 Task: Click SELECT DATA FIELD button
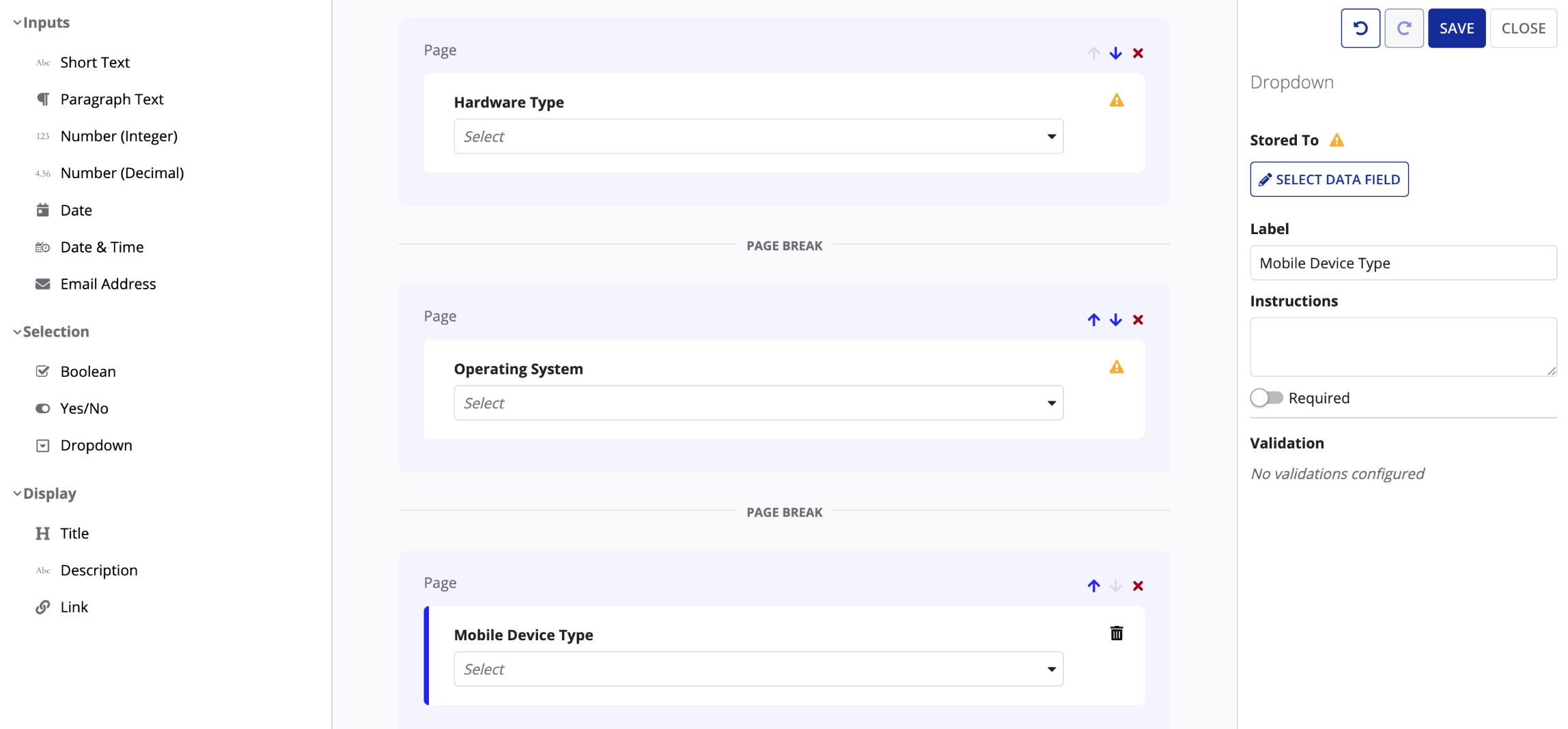pos(1329,179)
